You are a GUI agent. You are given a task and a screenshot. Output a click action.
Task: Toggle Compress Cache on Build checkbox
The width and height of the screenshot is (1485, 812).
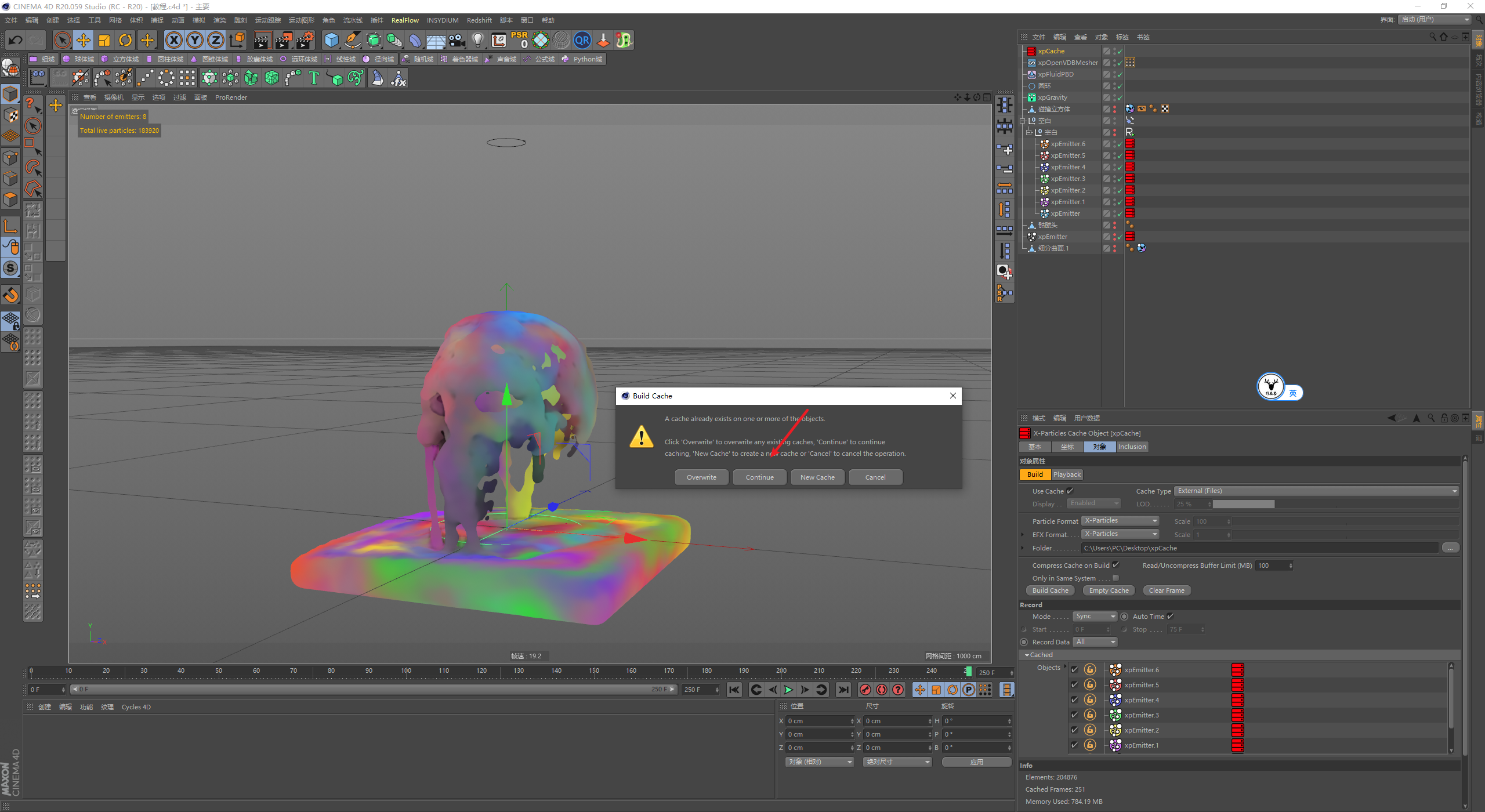click(1115, 565)
